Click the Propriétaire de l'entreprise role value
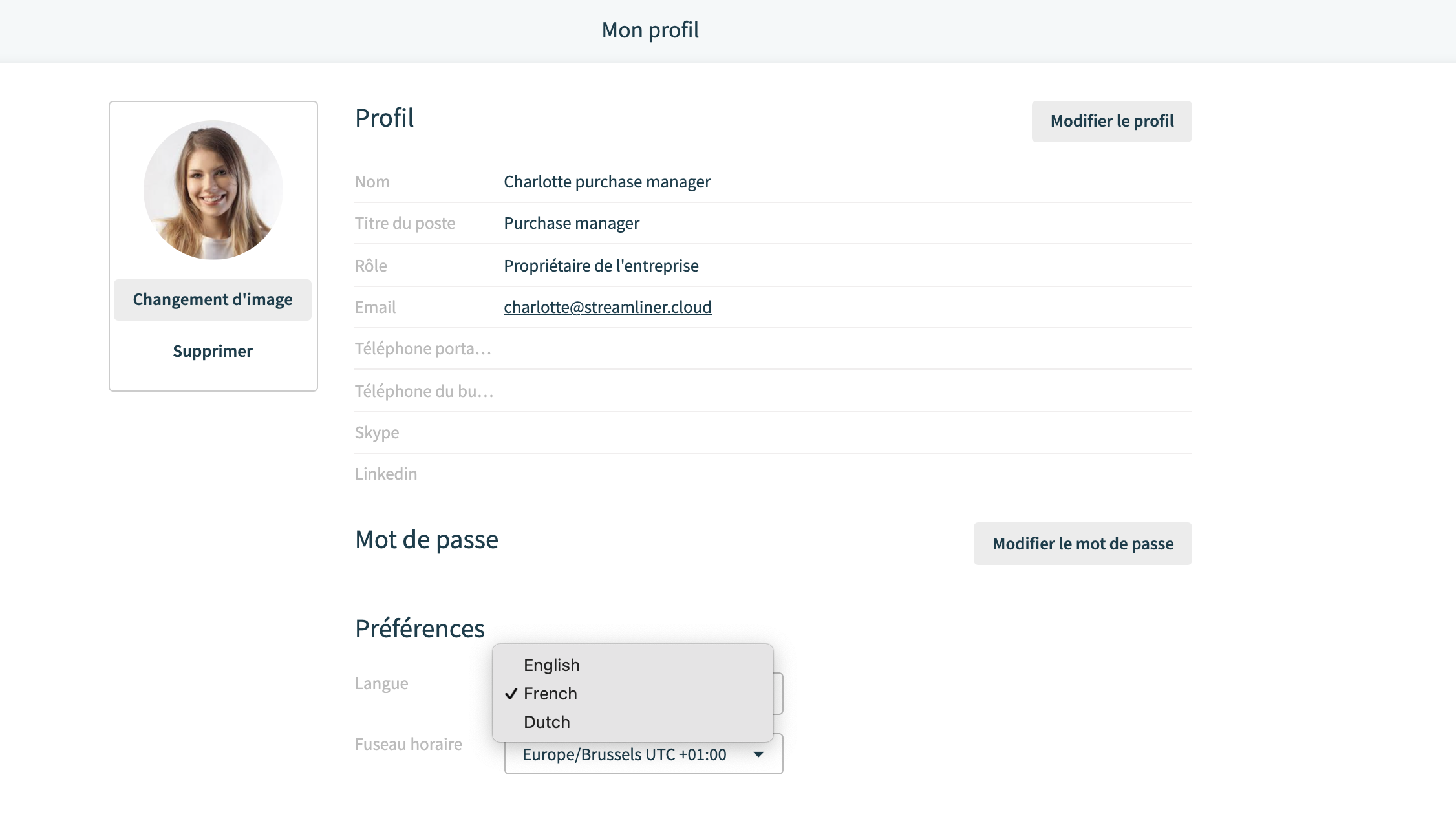Screen dimensions: 1456x821 point(601,266)
